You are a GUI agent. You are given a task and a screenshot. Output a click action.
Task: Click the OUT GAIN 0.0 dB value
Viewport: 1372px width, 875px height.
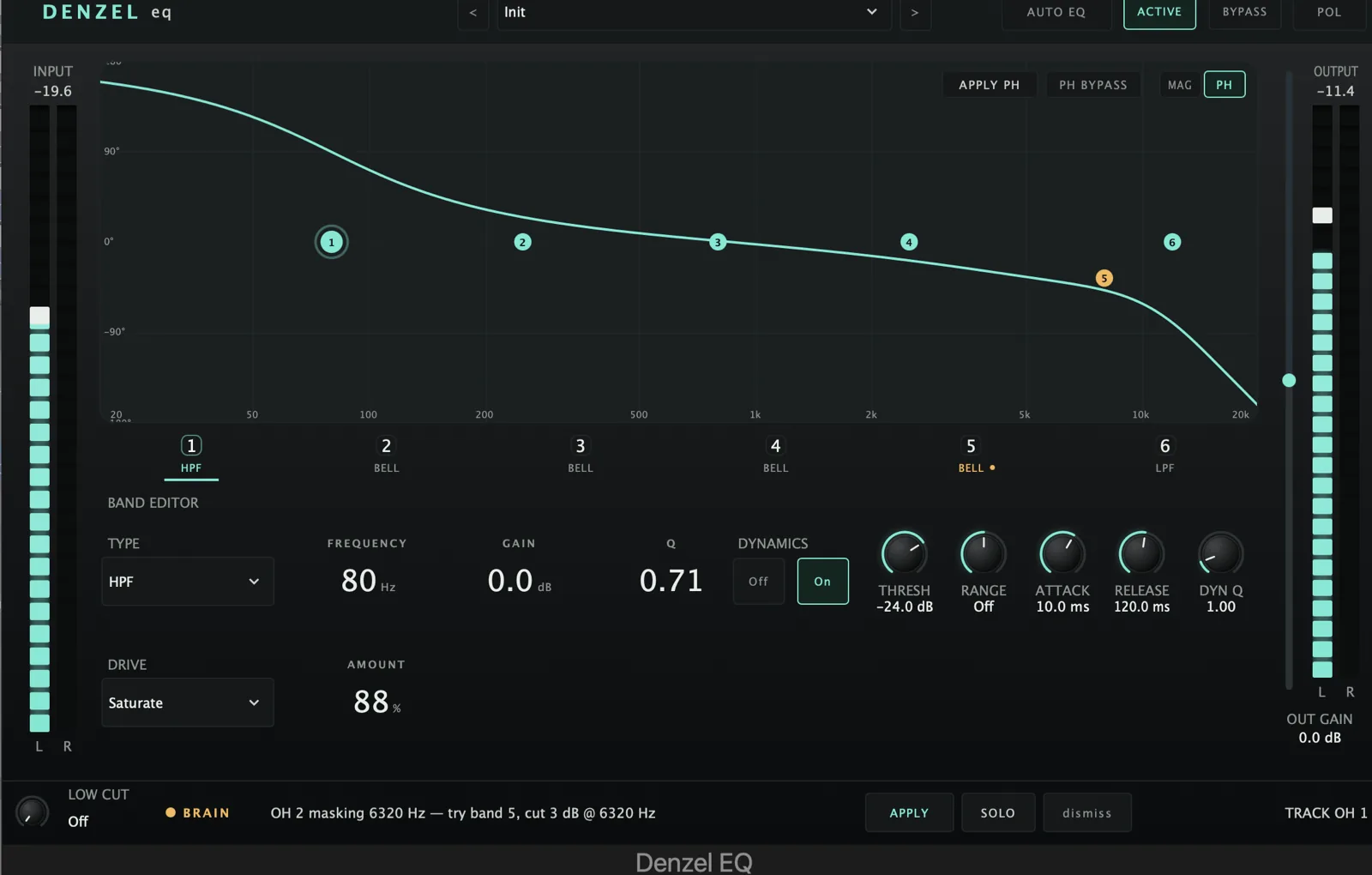pos(1320,738)
